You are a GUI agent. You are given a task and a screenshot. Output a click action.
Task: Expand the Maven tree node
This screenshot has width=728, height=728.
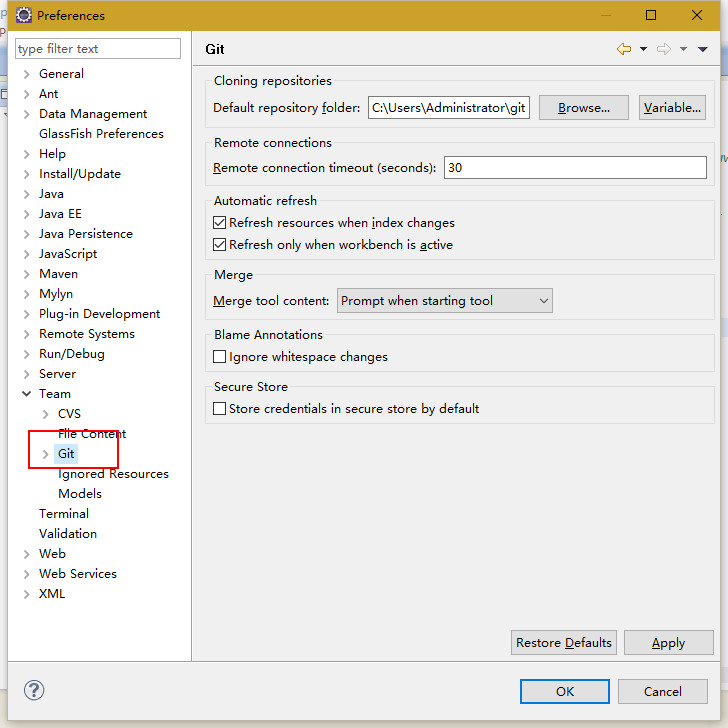26,274
